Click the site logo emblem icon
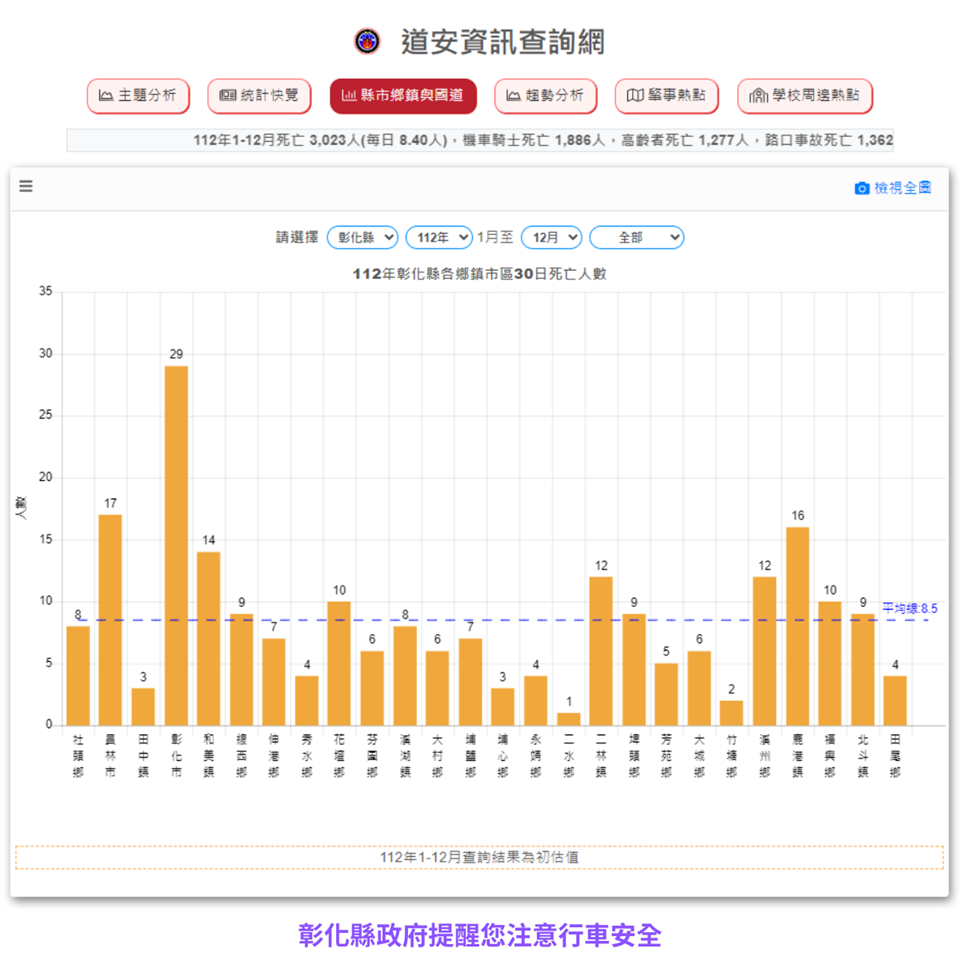This screenshot has height=960, width=960. [368, 42]
